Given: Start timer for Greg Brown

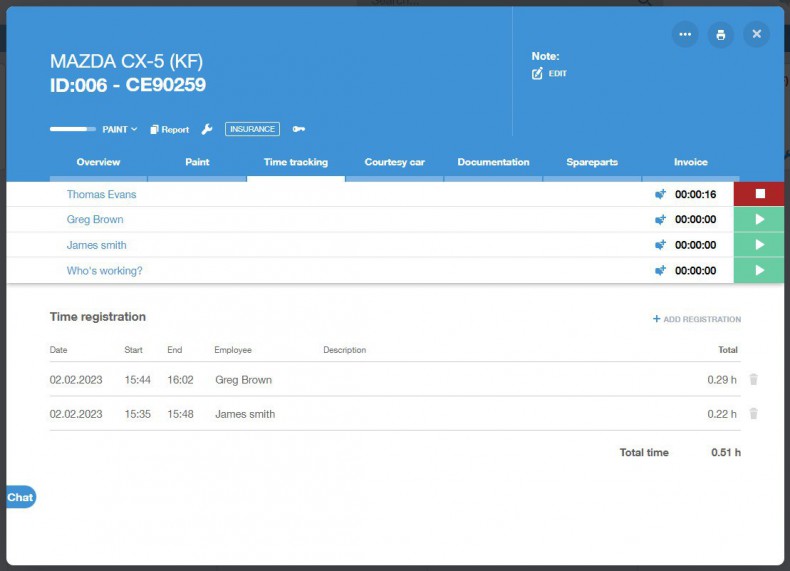Looking at the screenshot, I should coord(759,219).
